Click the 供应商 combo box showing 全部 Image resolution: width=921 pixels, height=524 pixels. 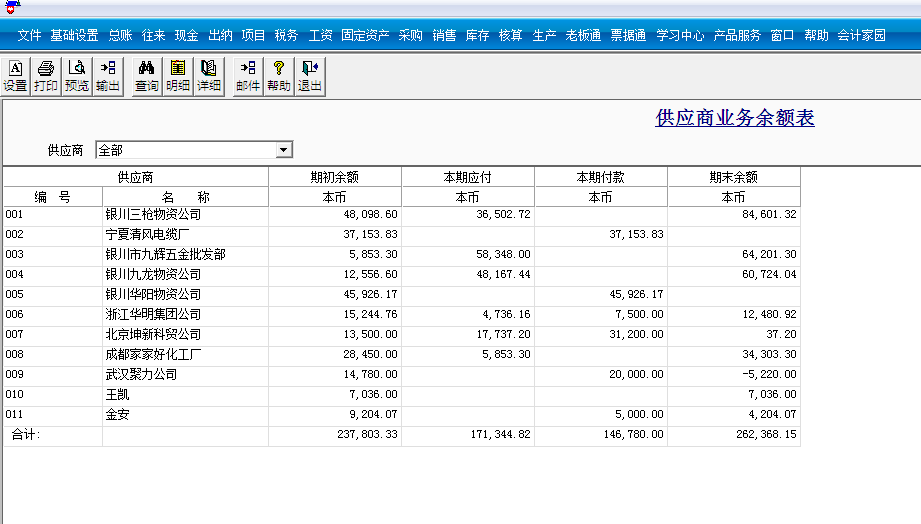(x=185, y=150)
